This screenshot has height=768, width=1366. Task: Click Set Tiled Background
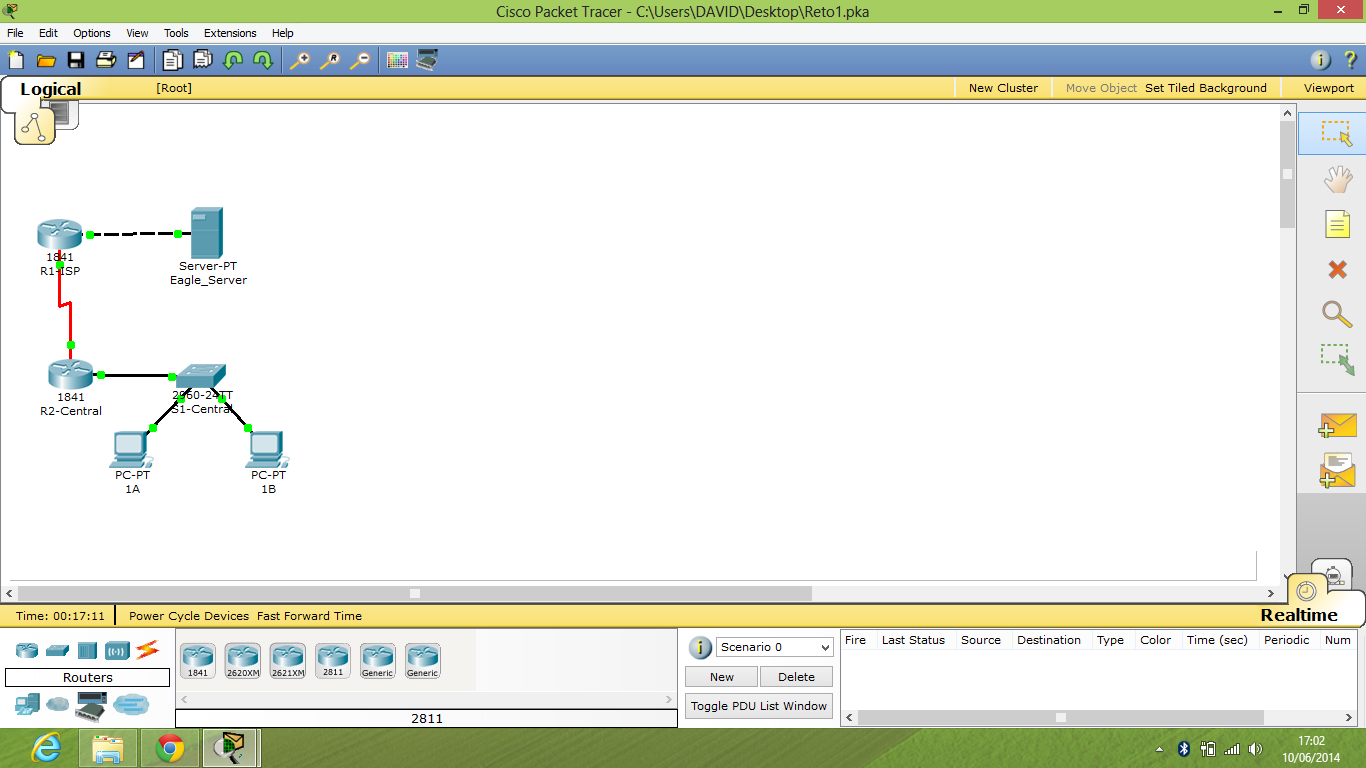(1206, 88)
